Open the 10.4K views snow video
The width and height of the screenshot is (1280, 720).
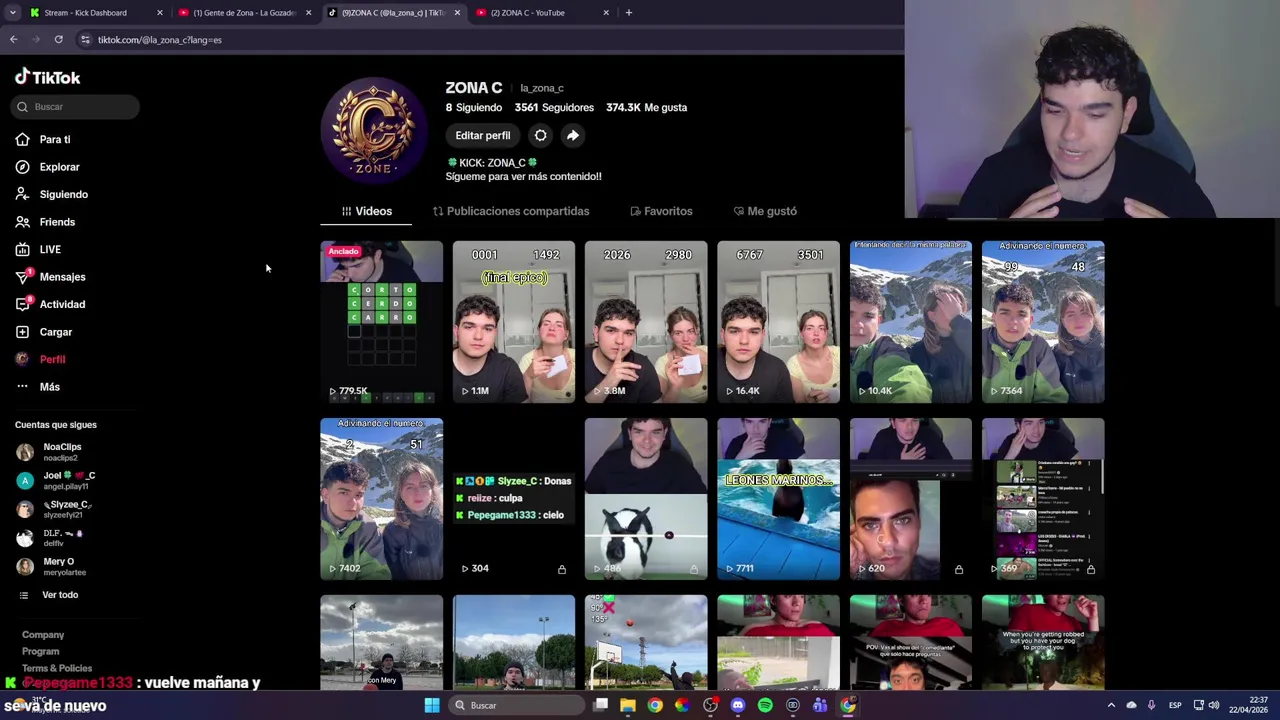coord(910,322)
